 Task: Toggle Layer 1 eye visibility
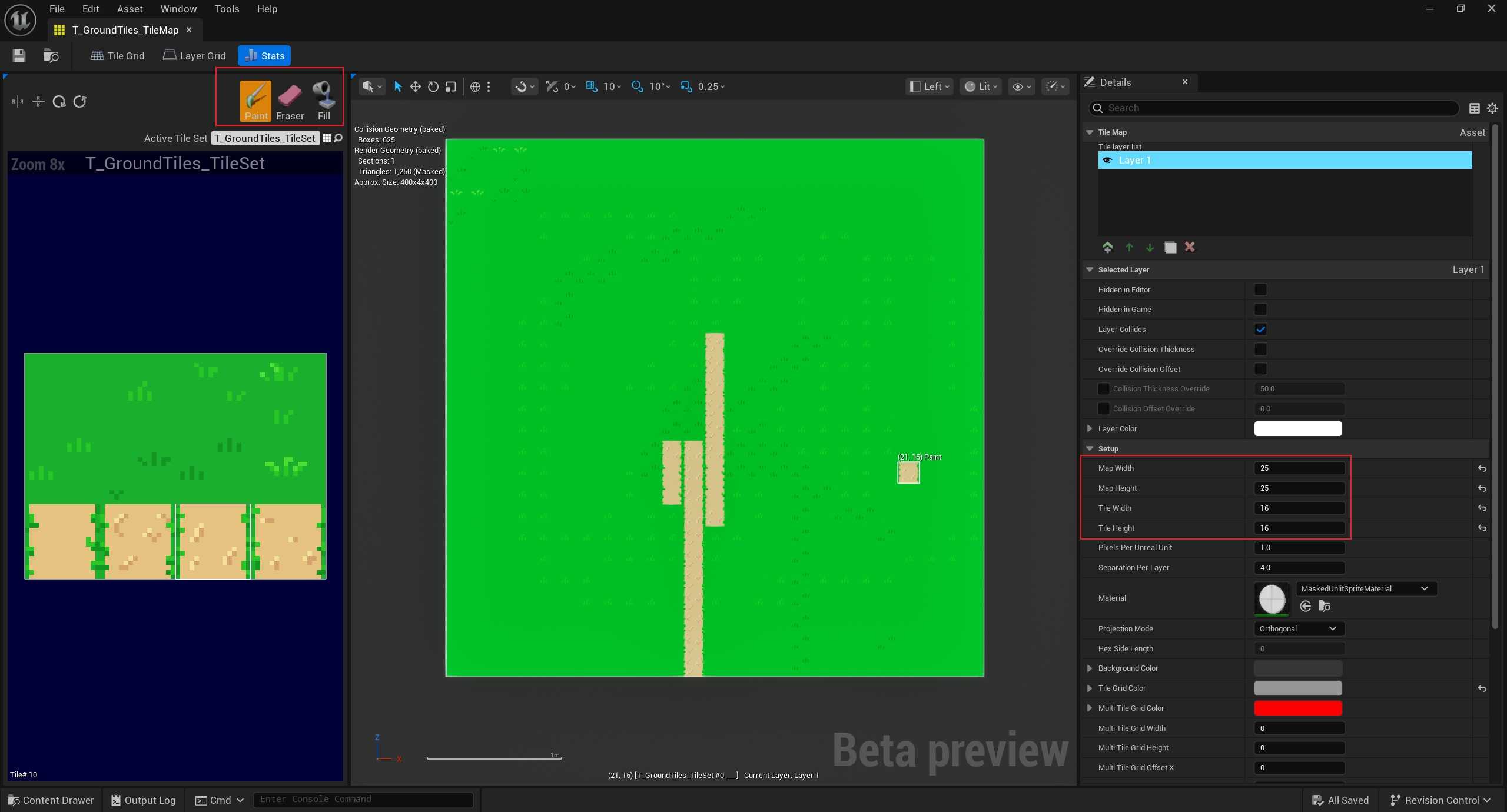pyautogui.click(x=1107, y=161)
